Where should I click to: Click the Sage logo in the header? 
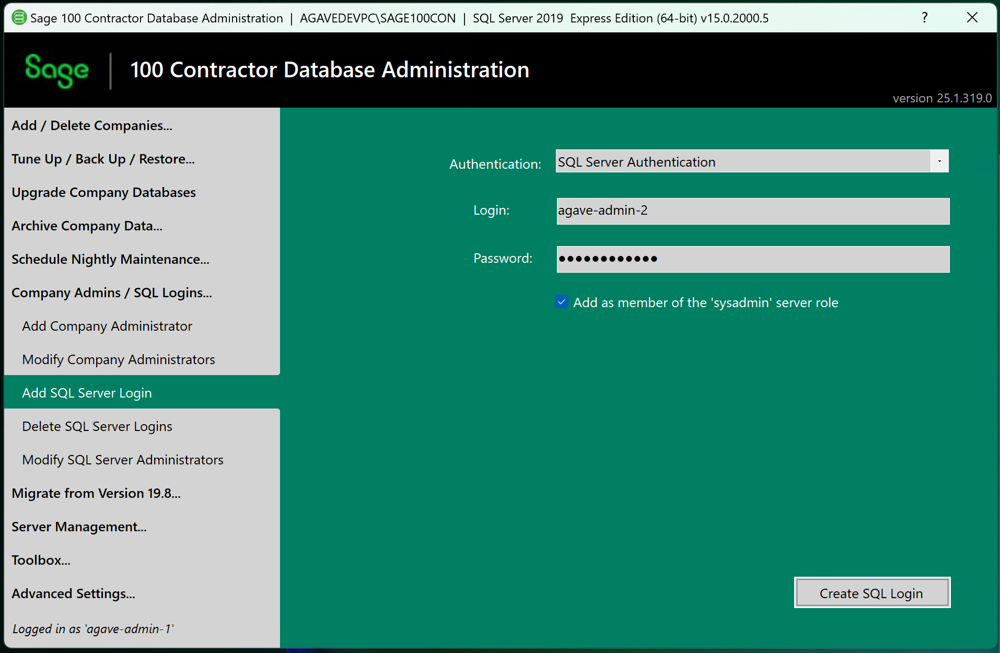coord(57,70)
